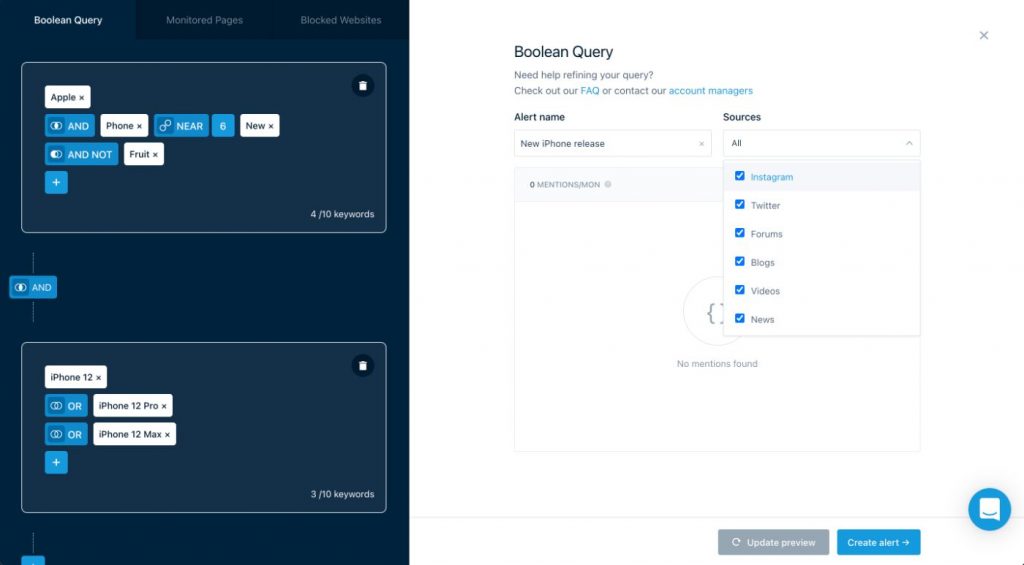Open the chat support widget
The width and height of the screenshot is (1024, 565).
click(x=989, y=509)
